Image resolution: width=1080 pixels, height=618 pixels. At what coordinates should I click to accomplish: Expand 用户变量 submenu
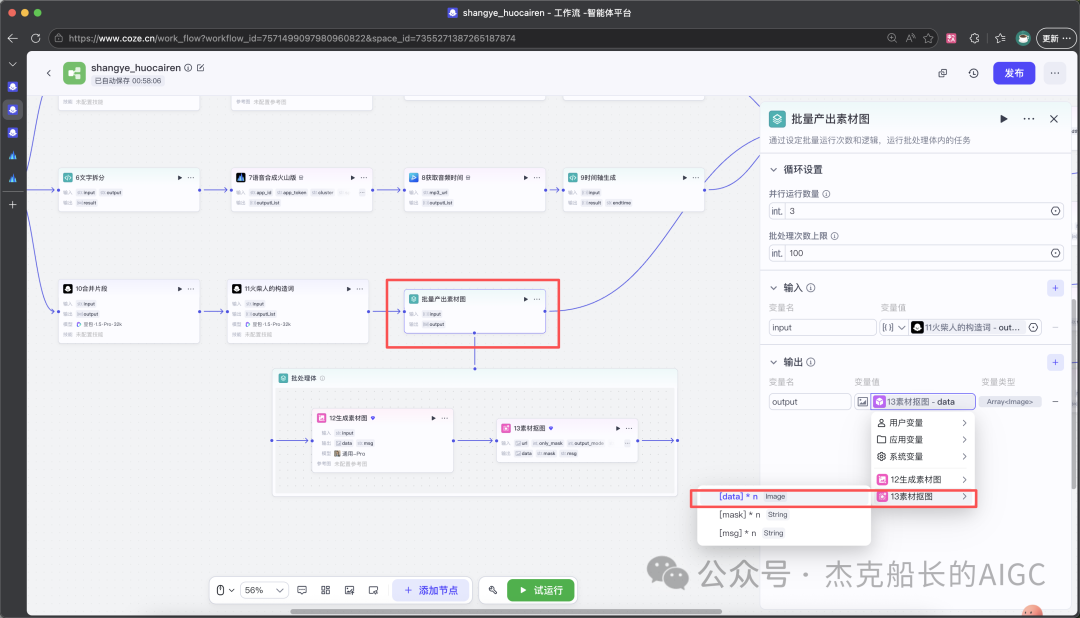click(922, 423)
